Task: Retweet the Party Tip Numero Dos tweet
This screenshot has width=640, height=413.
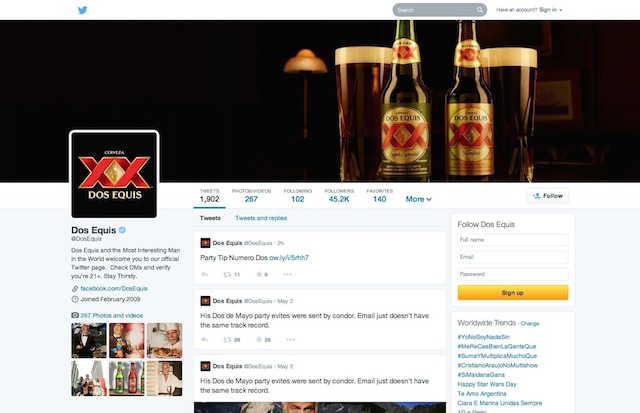Action: (x=225, y=273)
